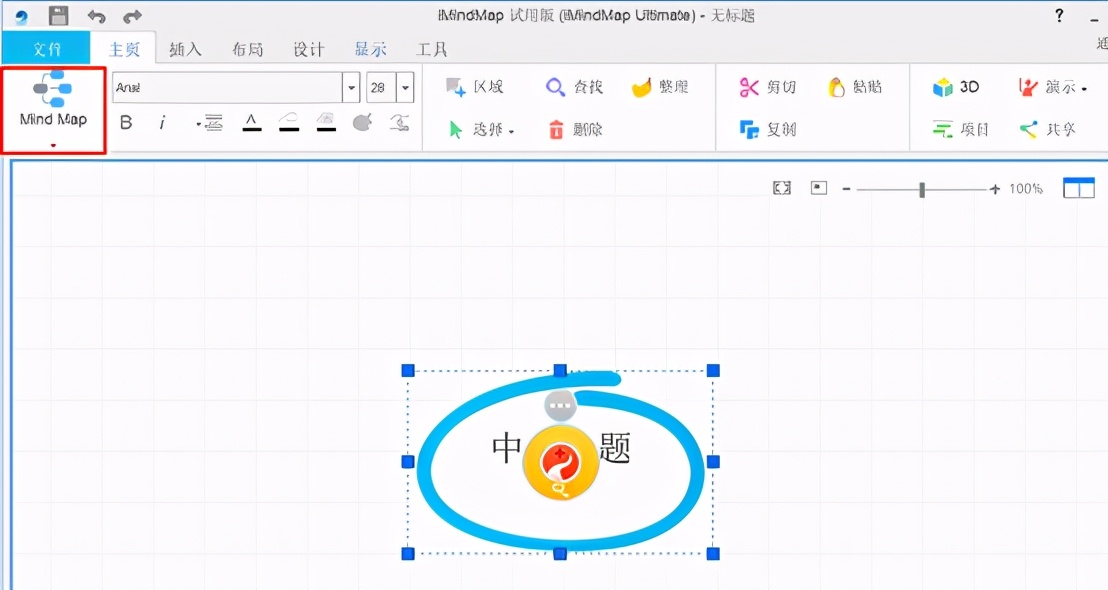This screenshot has width=1108, height=590.
Task: Click the Share icon in ribbon
Action: click(x=1028, y=130)
